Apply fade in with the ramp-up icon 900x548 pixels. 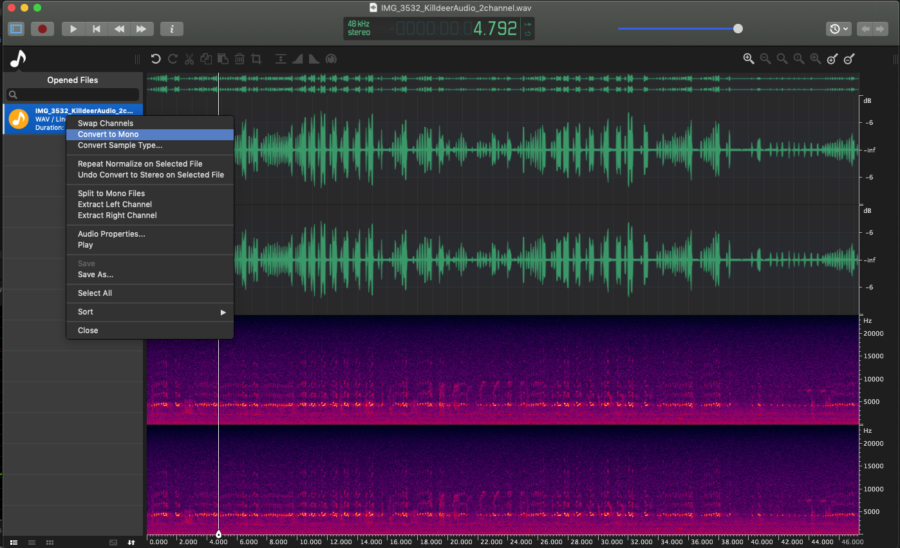coord(297,59)
